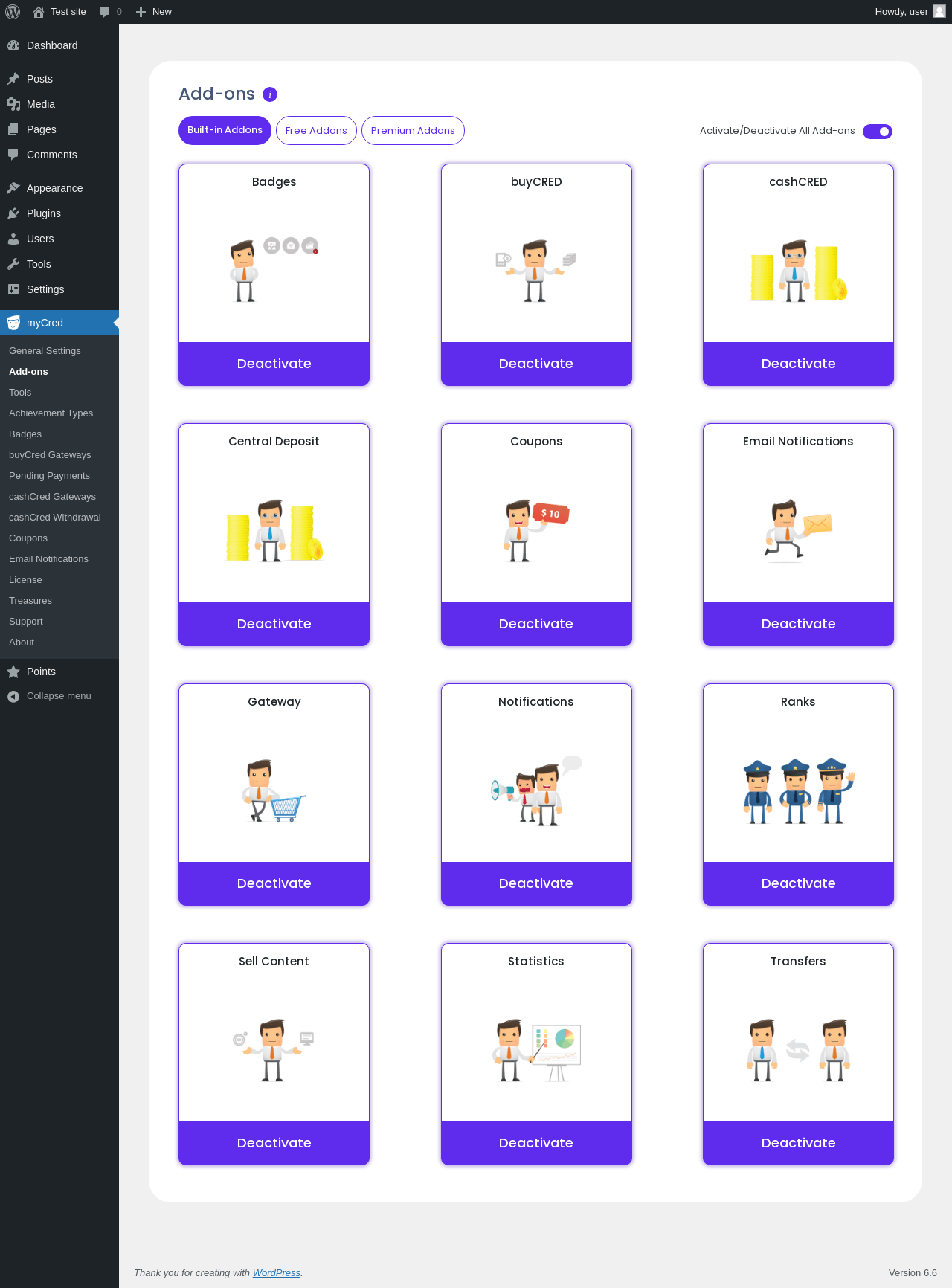Click the Gateway shopping cart illustration

(274, 790)
